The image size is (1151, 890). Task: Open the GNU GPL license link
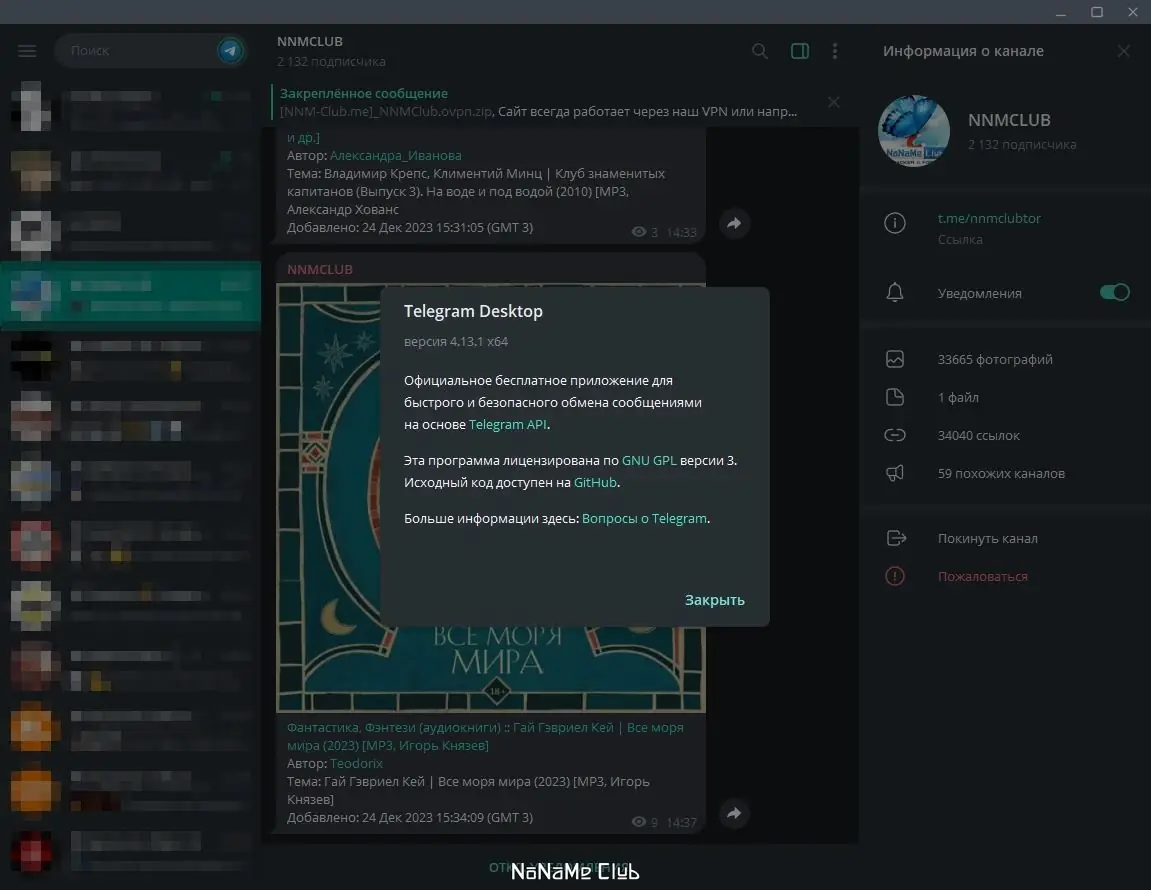pyautogui.click(x=649, y=460)
